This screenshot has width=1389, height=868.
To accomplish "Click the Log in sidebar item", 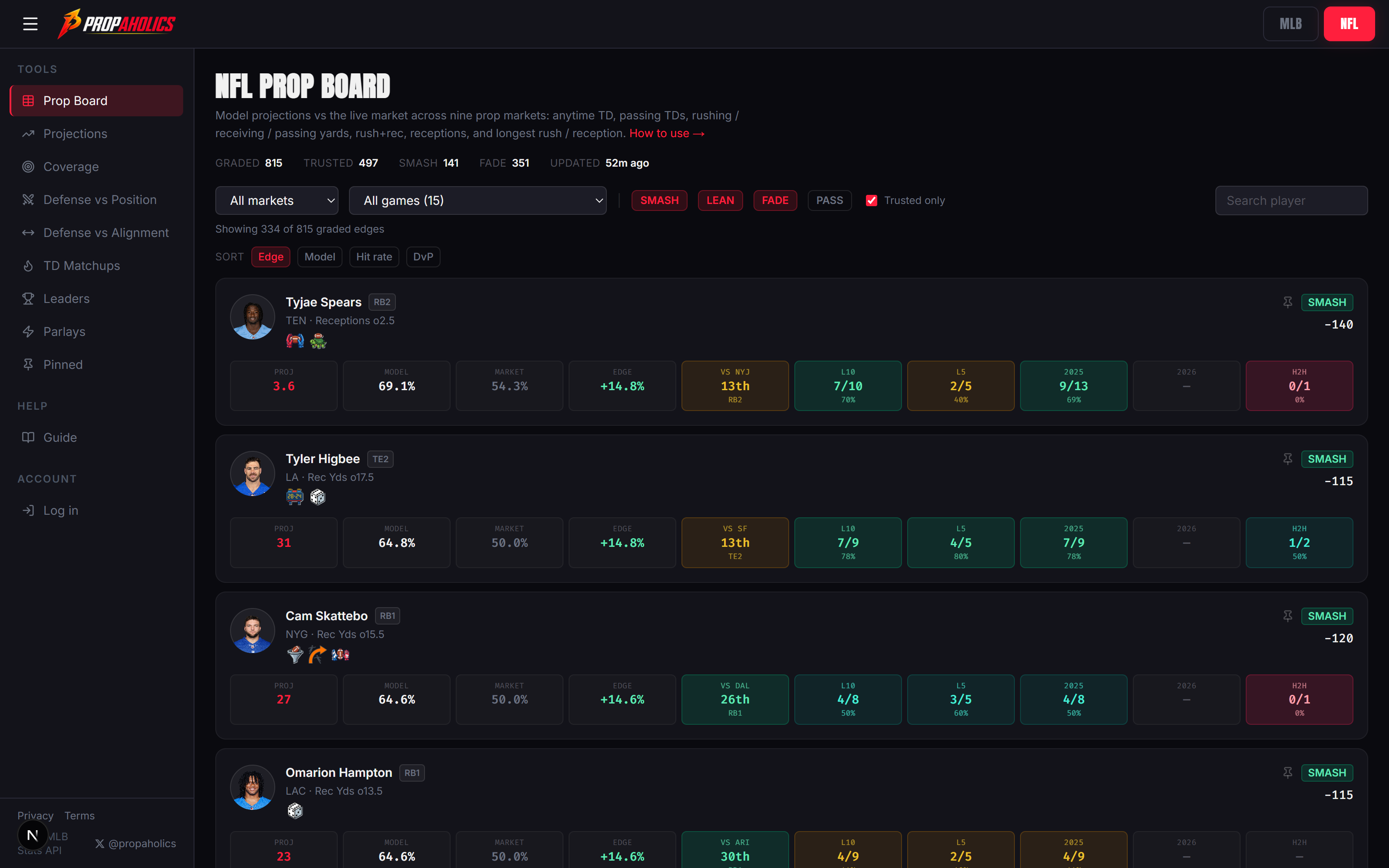I will (x=96, y=510).
